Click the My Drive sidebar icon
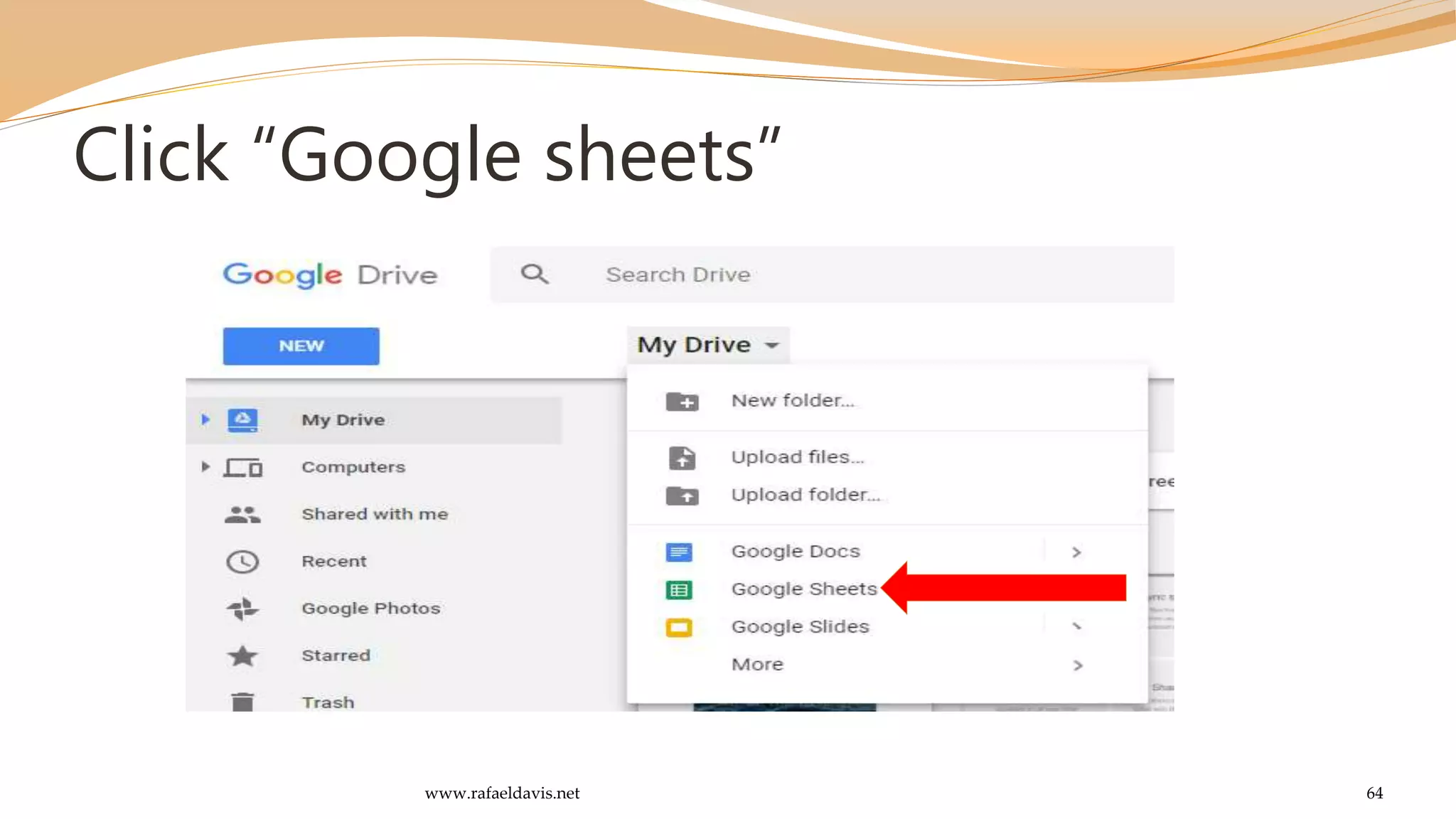Viewport: 1456px width, 819px height. tap(242, 420)
